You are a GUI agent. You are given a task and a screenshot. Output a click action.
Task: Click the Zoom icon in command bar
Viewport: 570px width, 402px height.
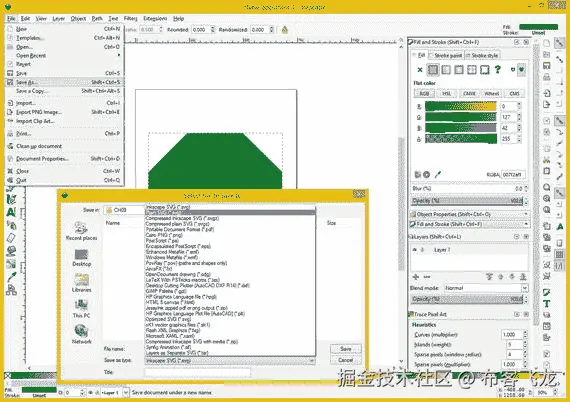[546, 188]
